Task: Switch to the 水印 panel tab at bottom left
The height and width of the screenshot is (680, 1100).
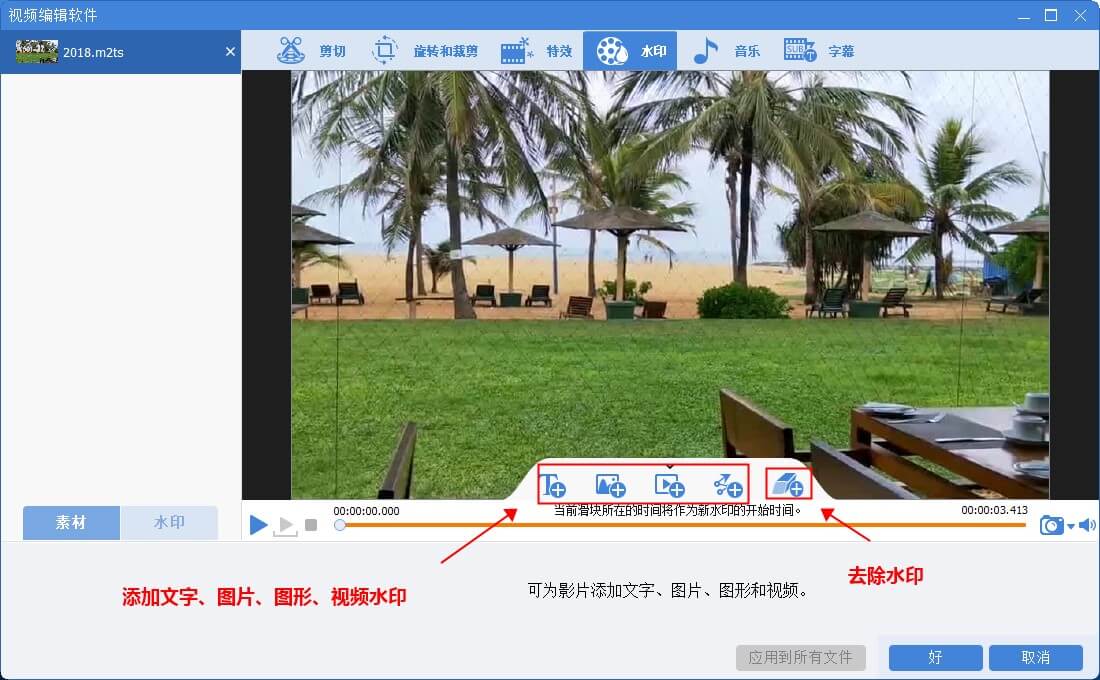Action: tap(169, 523)
